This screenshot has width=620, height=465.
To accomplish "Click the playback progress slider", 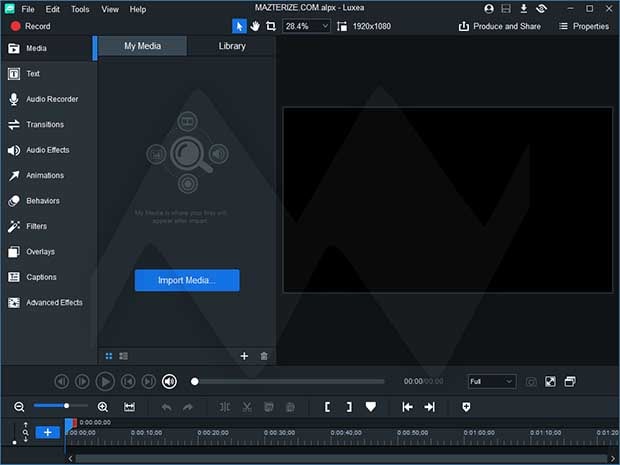I will (287, 382).
